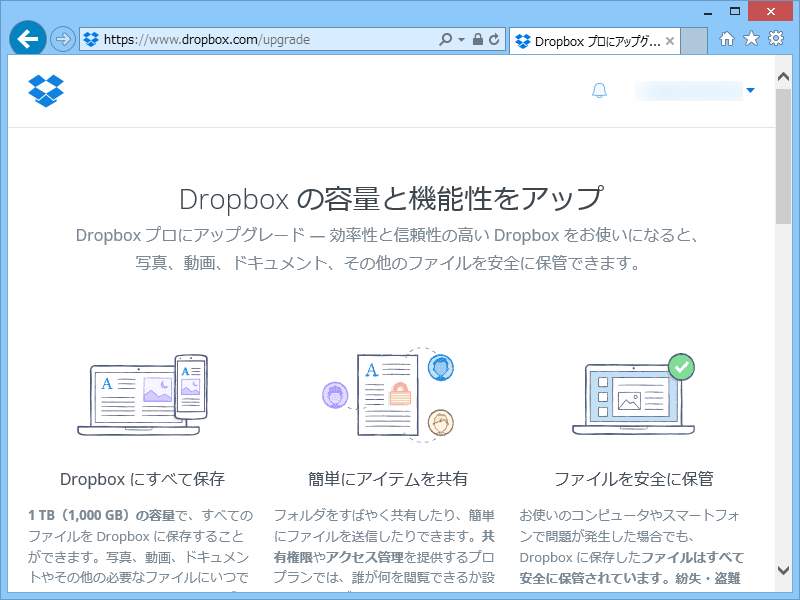Click inside the address bar URL field
The image size is (800, 600).
point(250,38)
